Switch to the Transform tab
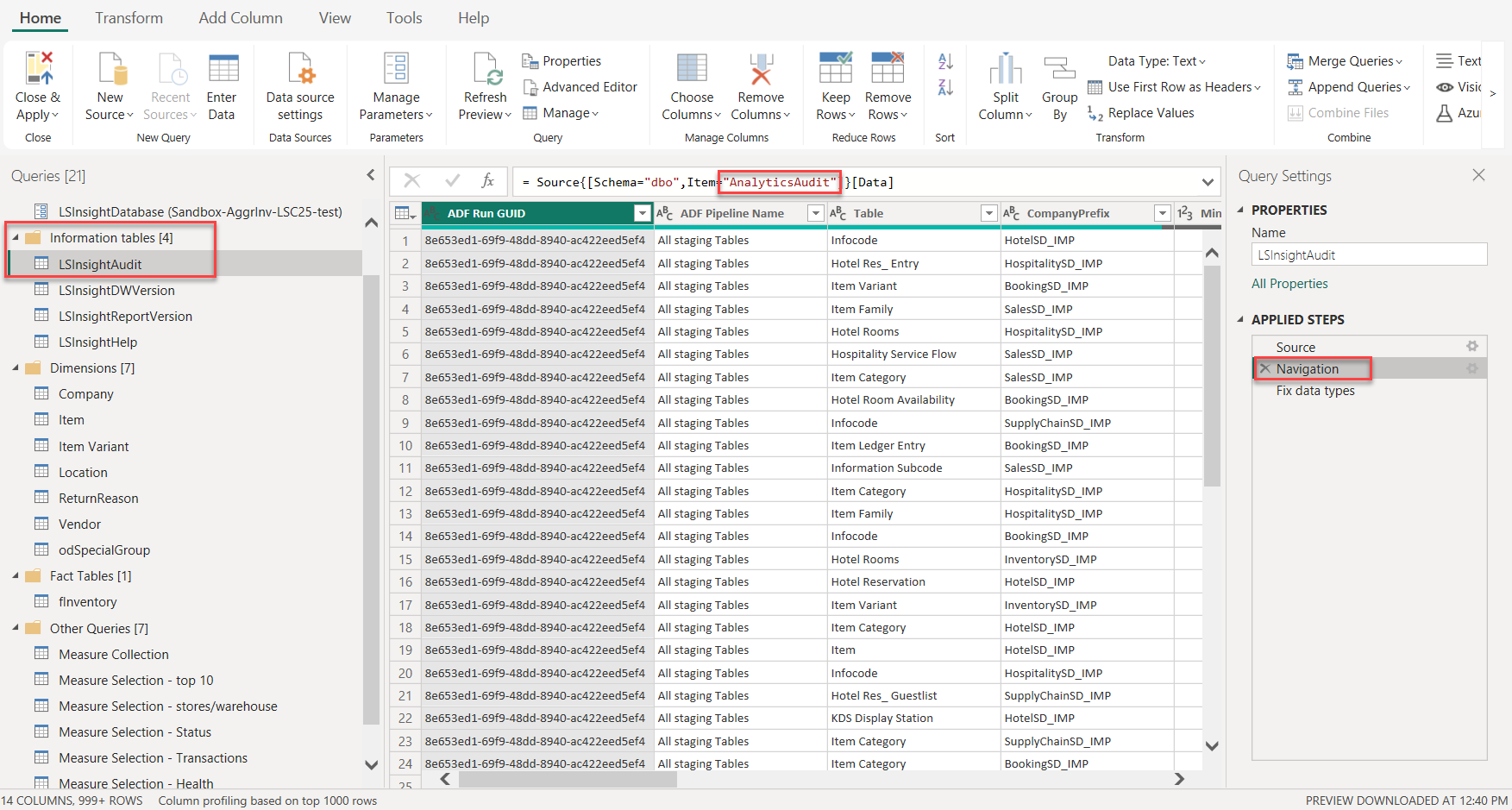Viewport: 1512px width, 810px height. pos(129,18)
